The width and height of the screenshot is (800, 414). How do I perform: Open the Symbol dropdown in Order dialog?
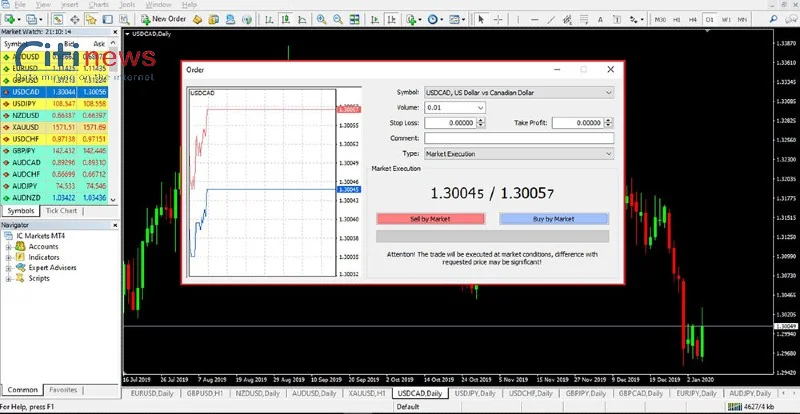[519, 93]
